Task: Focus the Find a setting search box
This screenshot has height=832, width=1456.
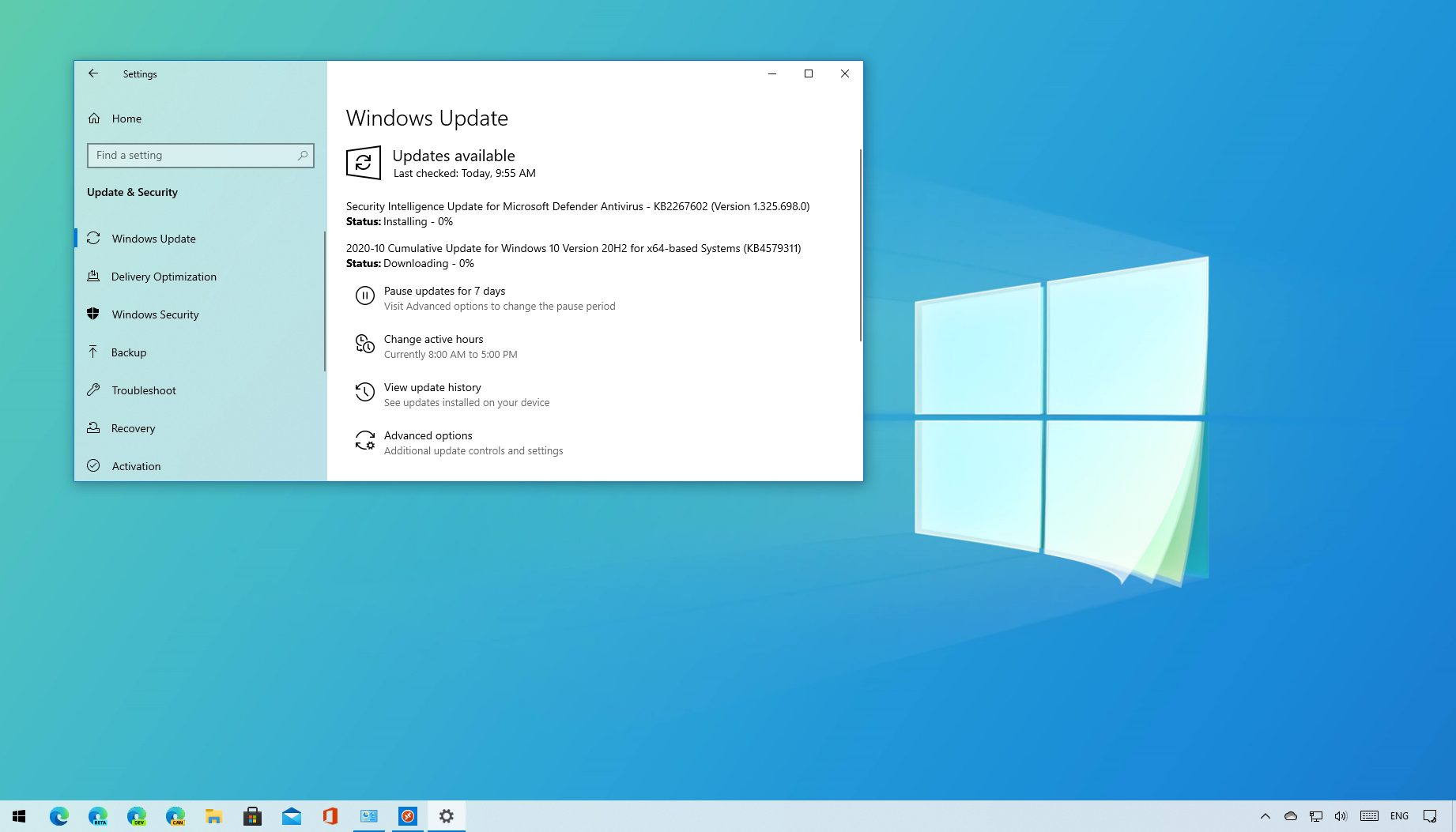Action: tap(200, 156)
